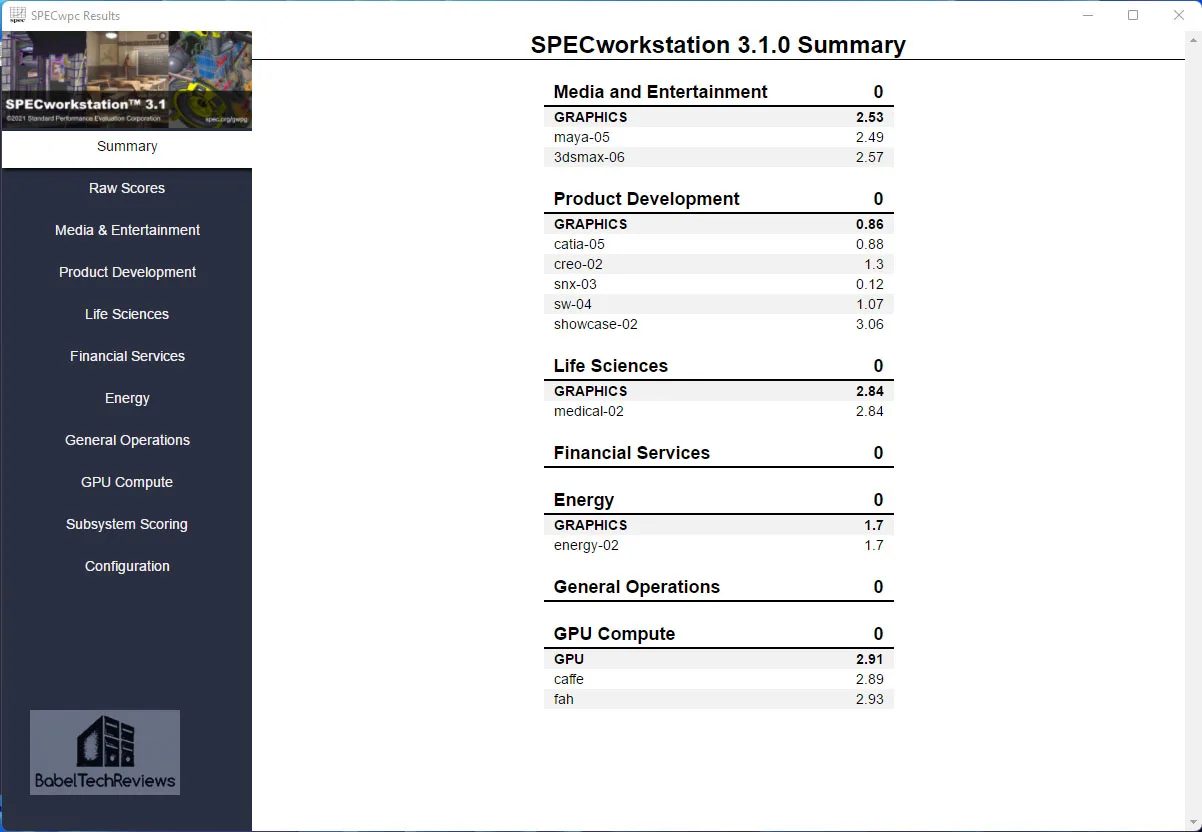Click the 2.91 GPU subscore value
Screen dimensions: 1202x832
pos(869,659)
